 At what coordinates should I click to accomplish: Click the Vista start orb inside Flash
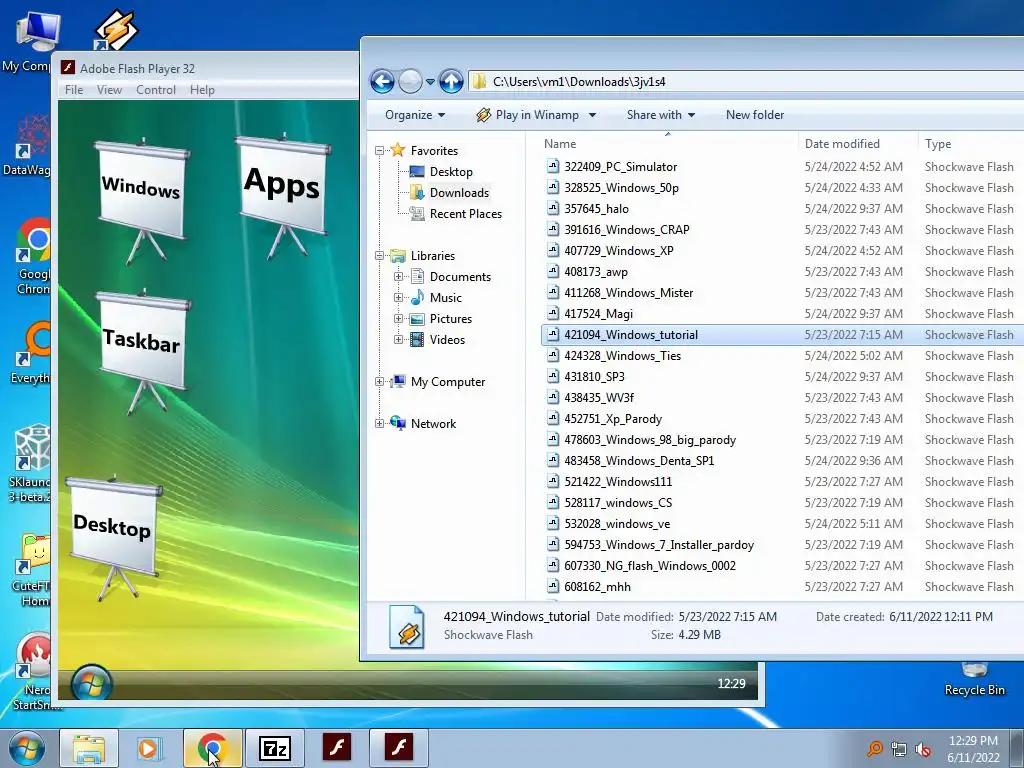coord(91,684)
